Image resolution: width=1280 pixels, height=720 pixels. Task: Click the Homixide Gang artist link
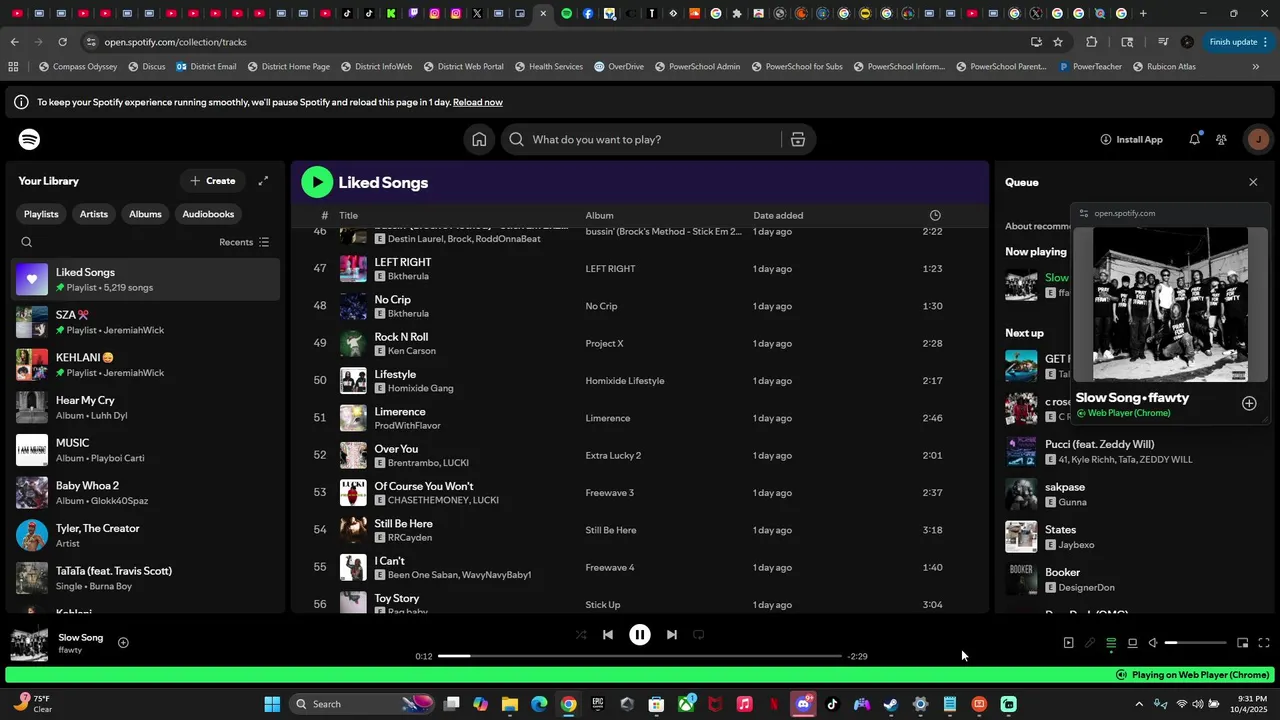pyautogui.click(x=420, y=388)
